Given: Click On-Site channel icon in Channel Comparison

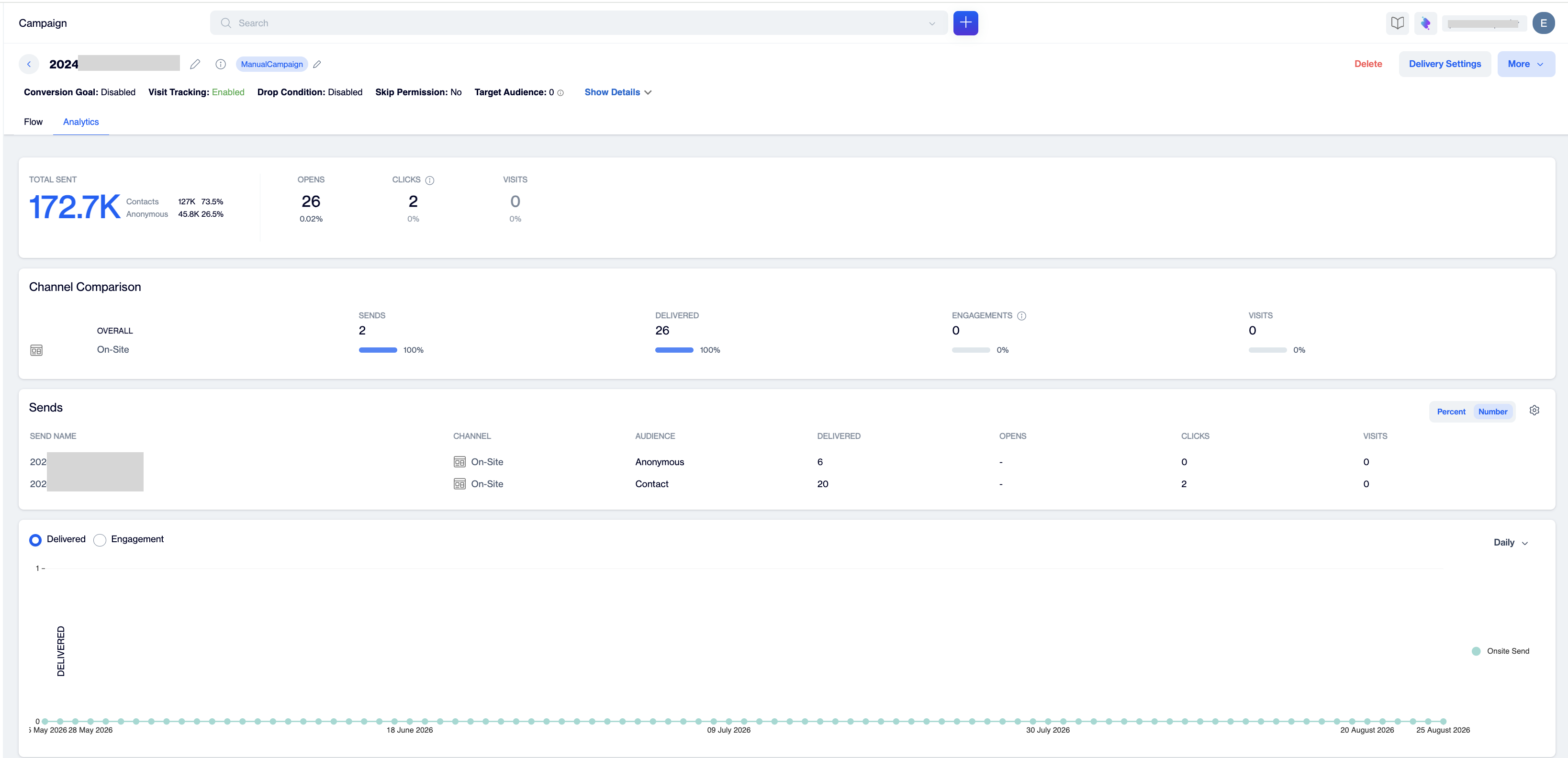Looking at the screenshot, I should tap(36, 350).
